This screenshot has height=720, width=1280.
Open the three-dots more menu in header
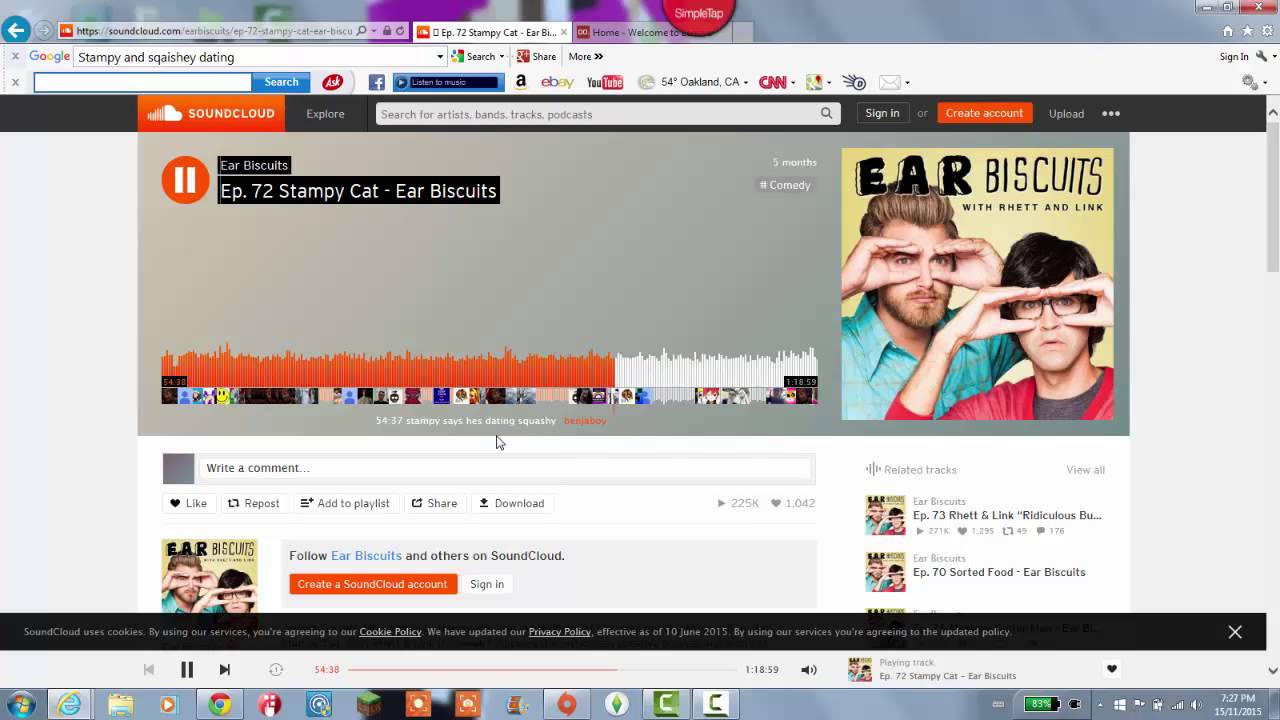[x=1111, y=114]
